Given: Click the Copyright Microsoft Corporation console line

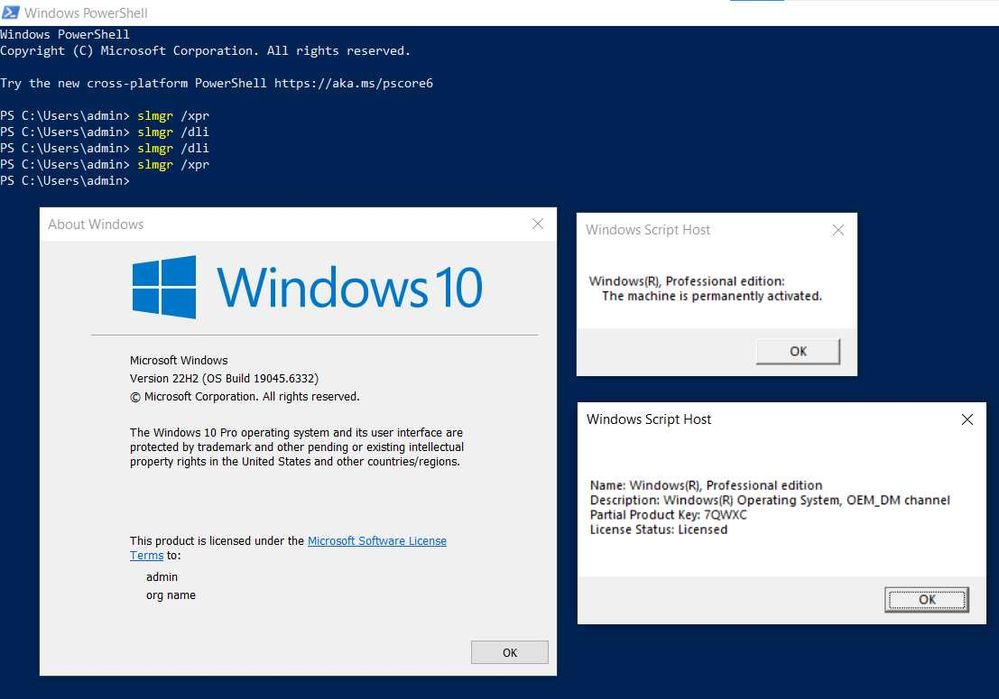Looking at the screenshot, I should [x=205, y=50].
